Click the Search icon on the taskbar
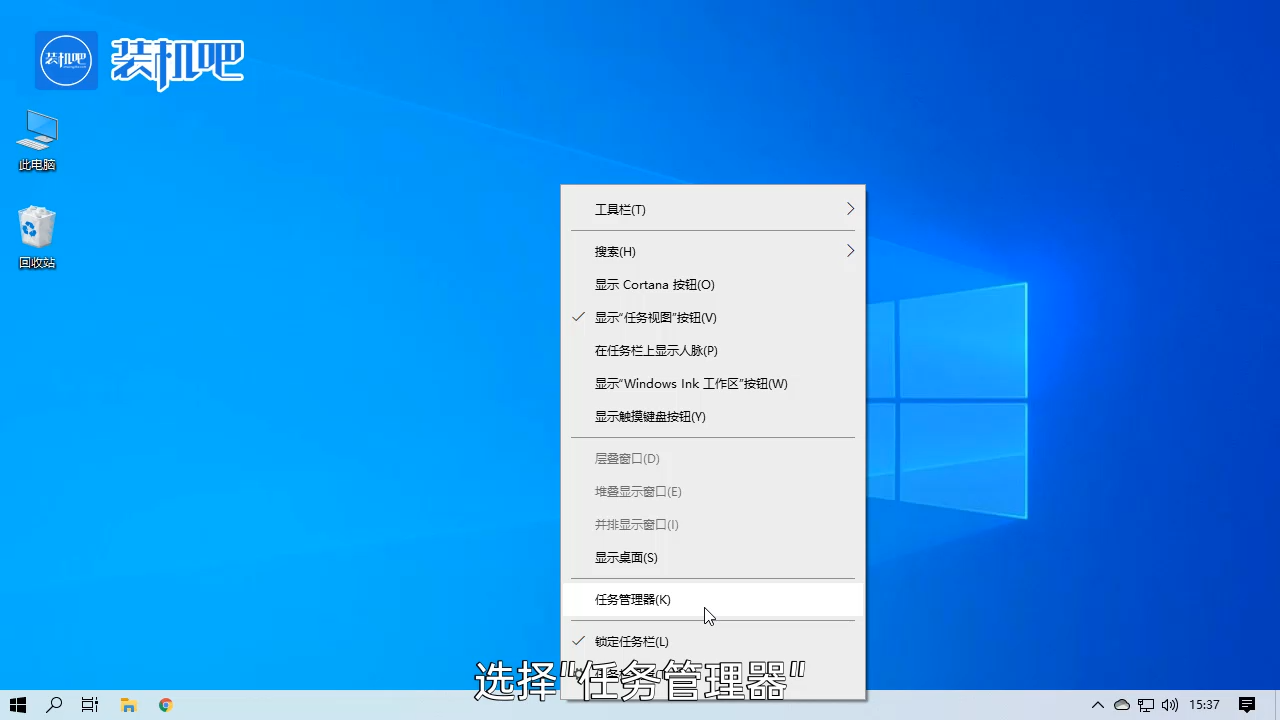Viewport: 1280px width, 720px height. click(54, 705)
